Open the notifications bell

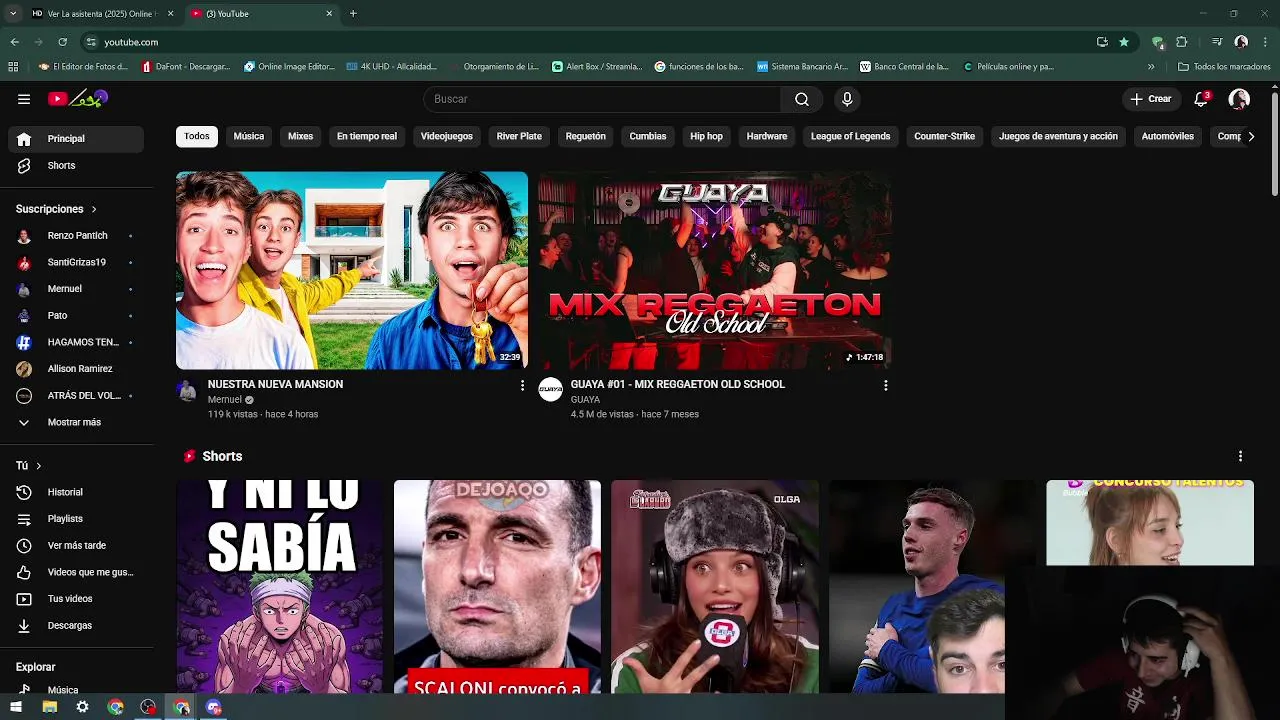coord(1201,99)
